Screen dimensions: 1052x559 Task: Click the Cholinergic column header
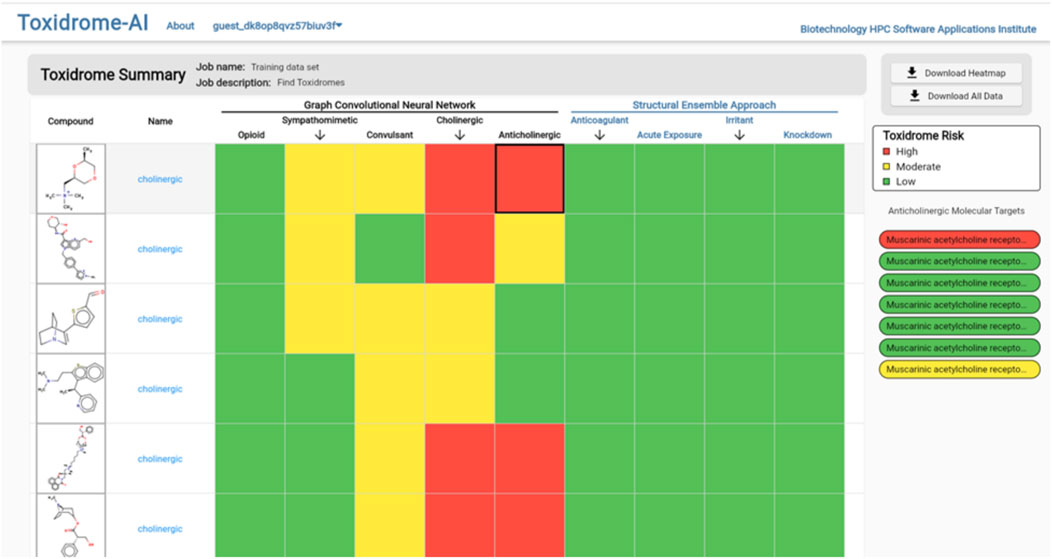[x=460, y=120]
